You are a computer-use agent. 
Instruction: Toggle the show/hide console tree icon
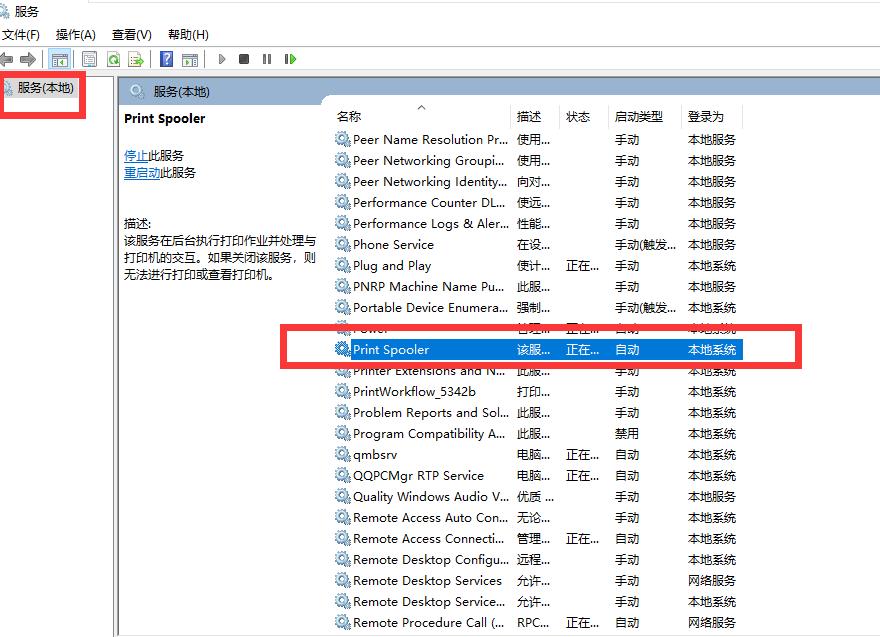click(60, 59)
